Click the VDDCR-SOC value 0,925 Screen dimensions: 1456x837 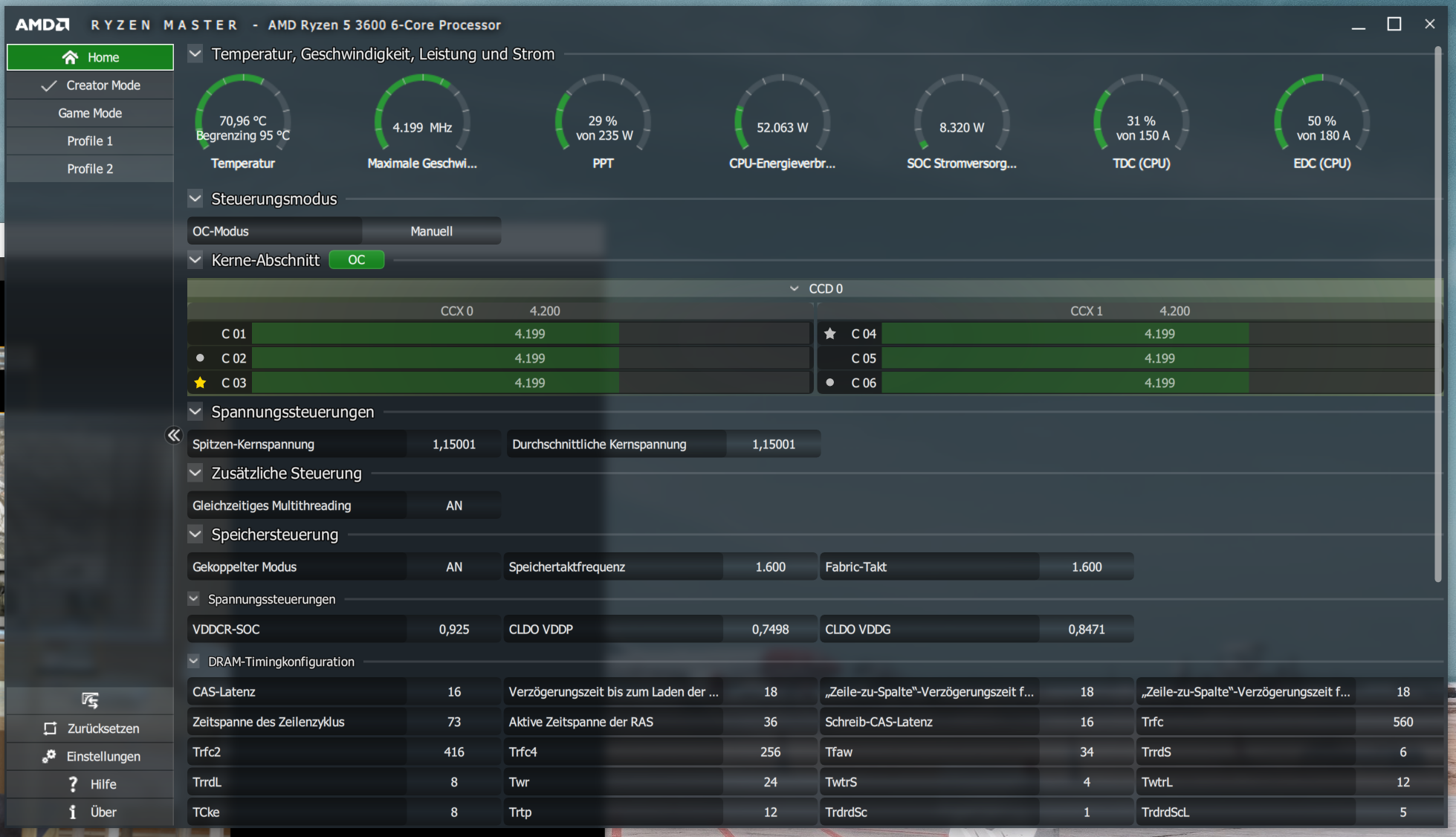tap(454, 630)
